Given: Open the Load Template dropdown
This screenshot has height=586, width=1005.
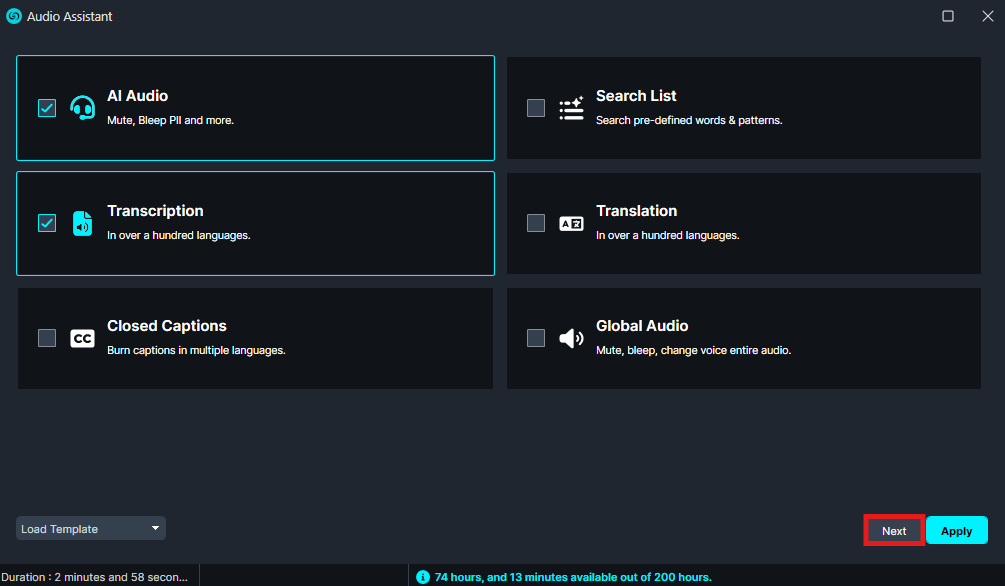Looking at the screenshot, I should 91,529.
